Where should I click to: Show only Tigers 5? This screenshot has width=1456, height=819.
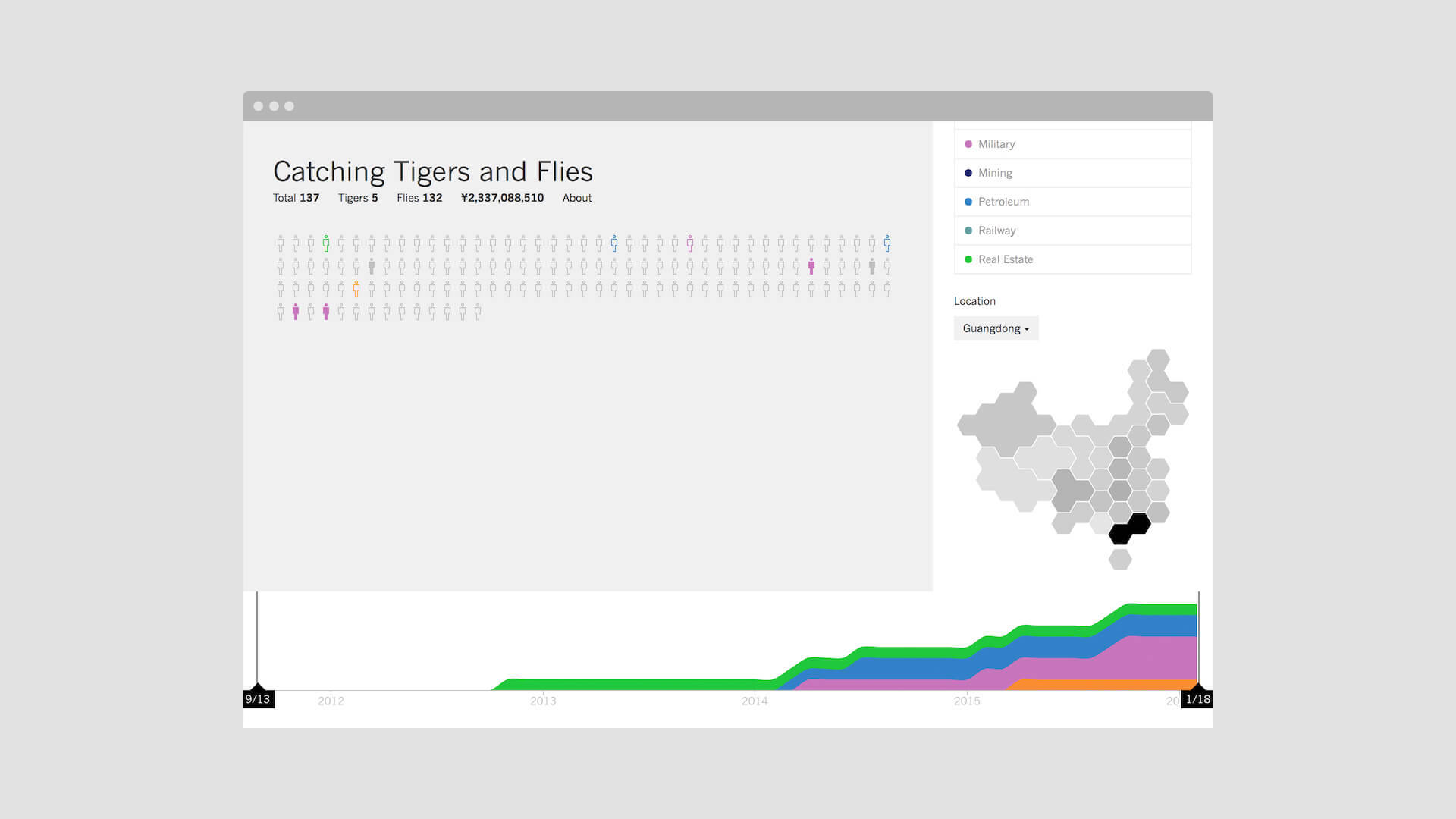[x=358, y=198]
